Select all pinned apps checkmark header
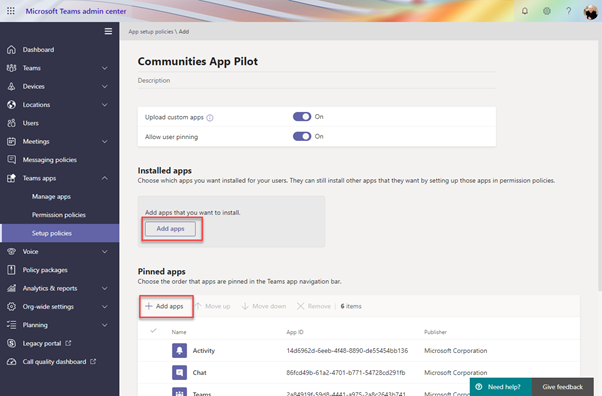The image size is (602, 396). 153,331
